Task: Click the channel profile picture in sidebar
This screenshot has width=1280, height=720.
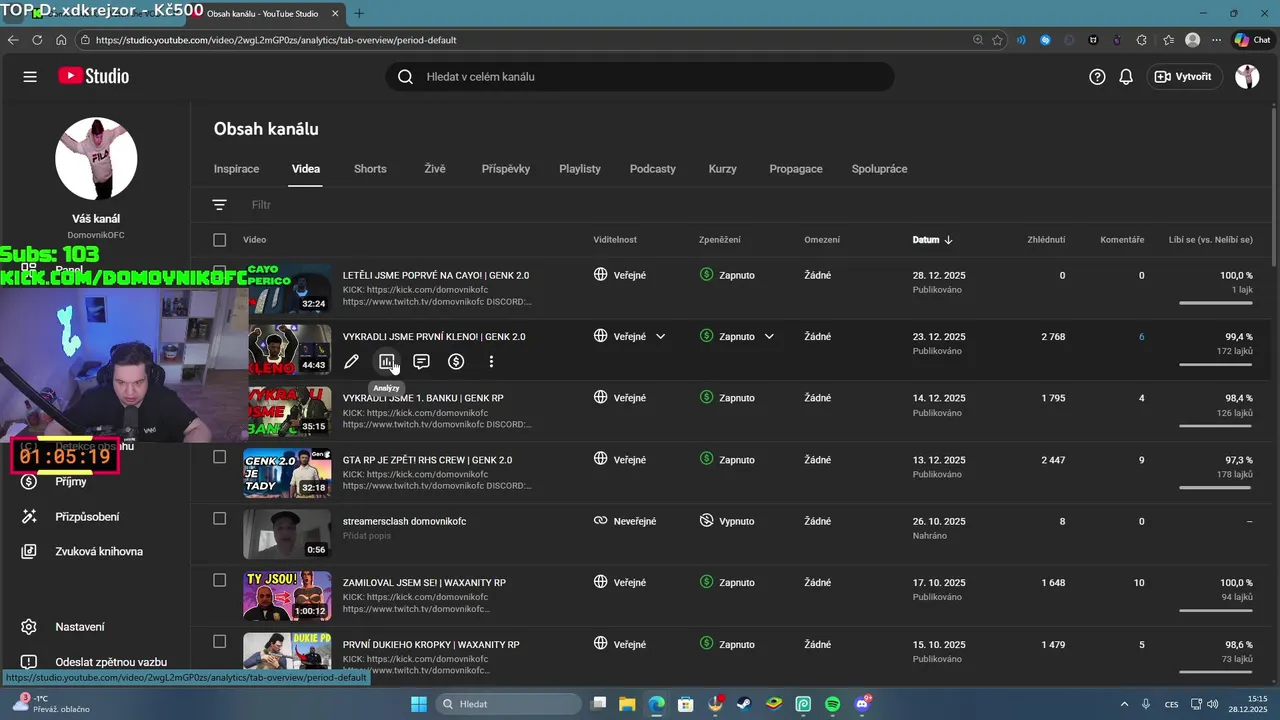Action: click(x=96, y=158)
